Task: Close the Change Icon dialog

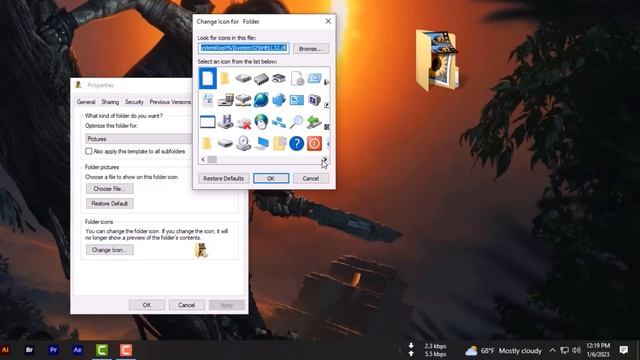Action: (328, 21)
